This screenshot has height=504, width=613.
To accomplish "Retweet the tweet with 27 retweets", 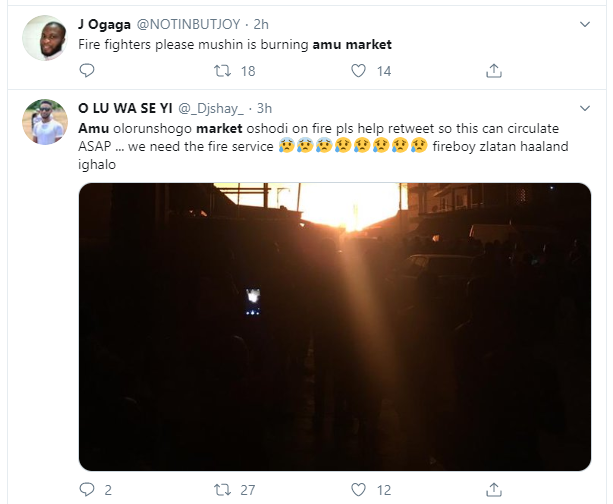I will (x=222, y=490).
